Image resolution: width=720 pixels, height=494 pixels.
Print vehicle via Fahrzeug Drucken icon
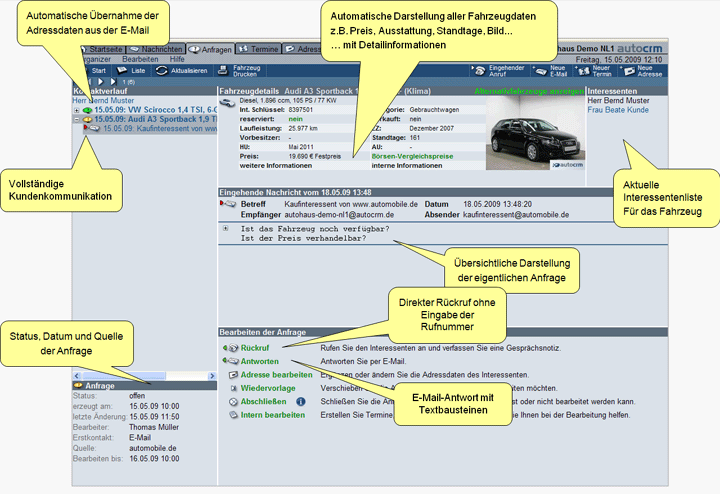point(223,70)
